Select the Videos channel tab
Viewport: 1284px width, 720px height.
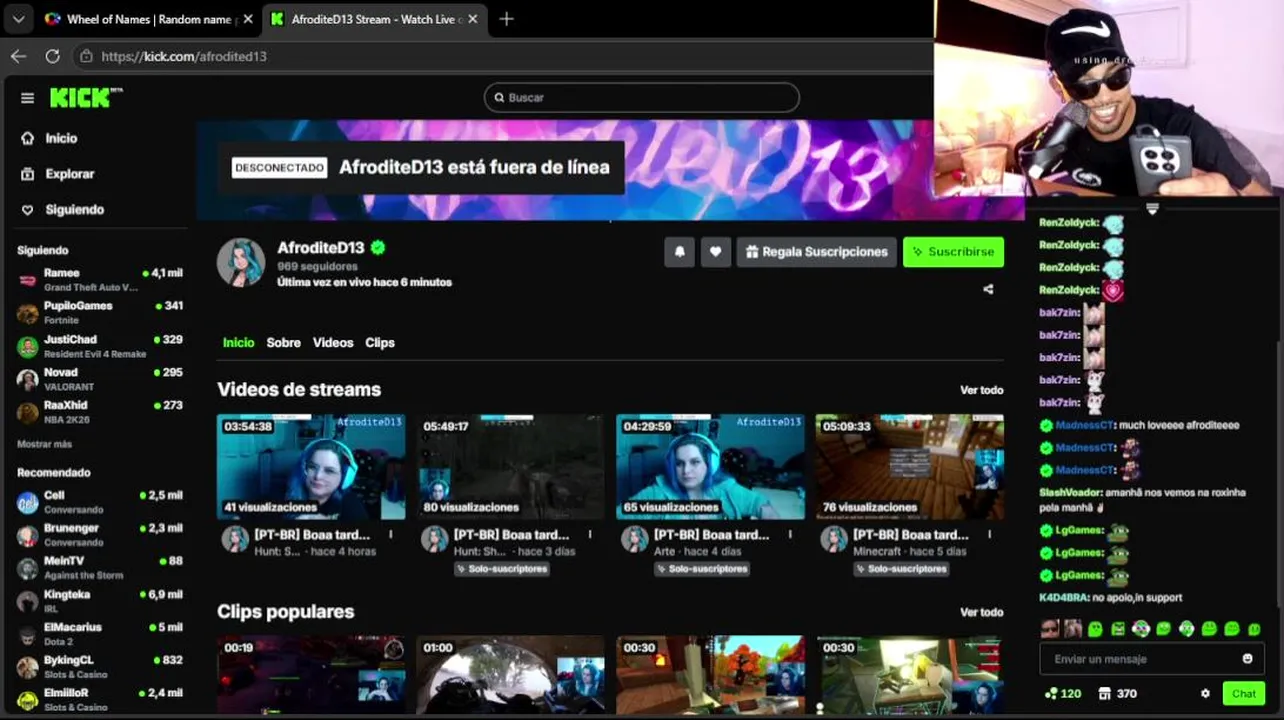coord(333,342)
